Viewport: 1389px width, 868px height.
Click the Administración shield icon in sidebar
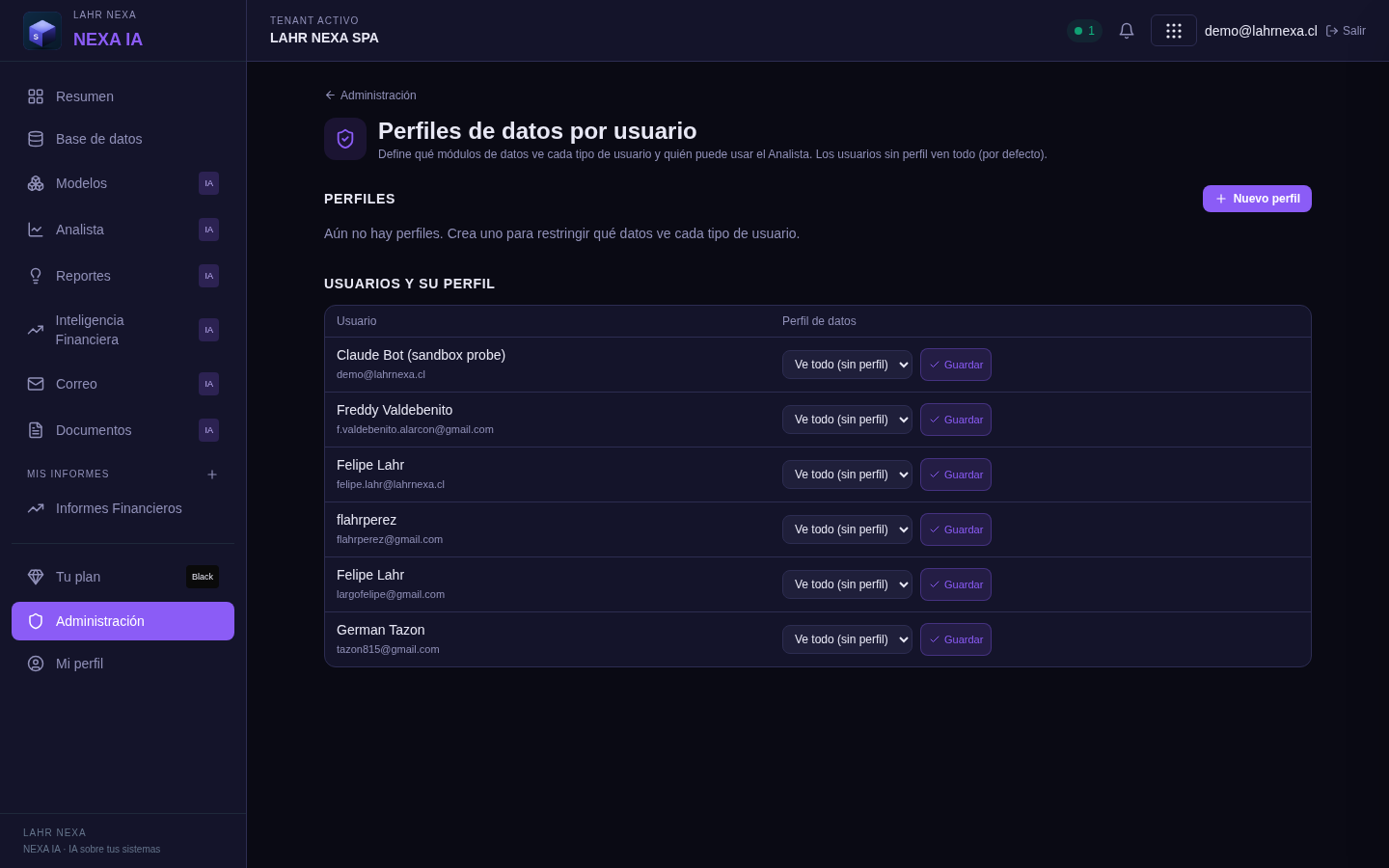(36, 621)
